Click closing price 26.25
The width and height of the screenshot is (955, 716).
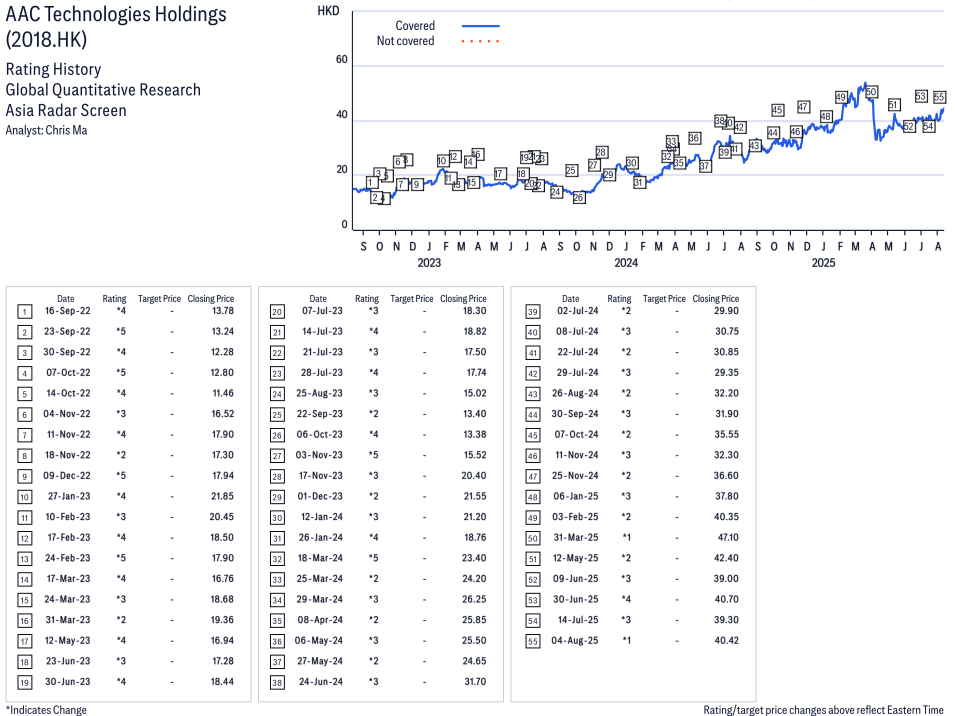pyautogui.click(x=474, y=599)
